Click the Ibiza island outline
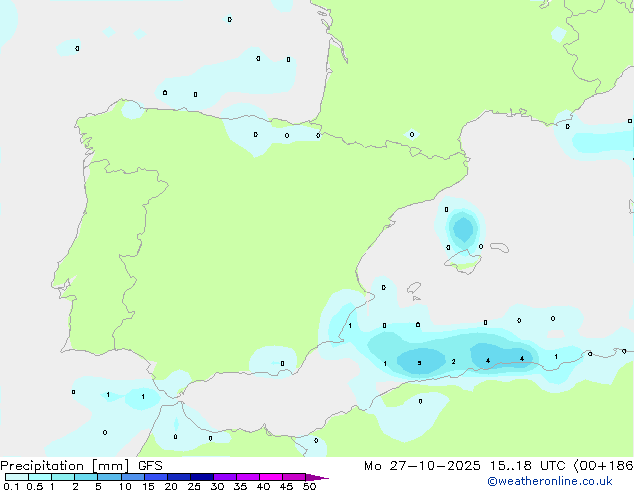The width and height of the screenshot is (634, 490). click(414, 288)
